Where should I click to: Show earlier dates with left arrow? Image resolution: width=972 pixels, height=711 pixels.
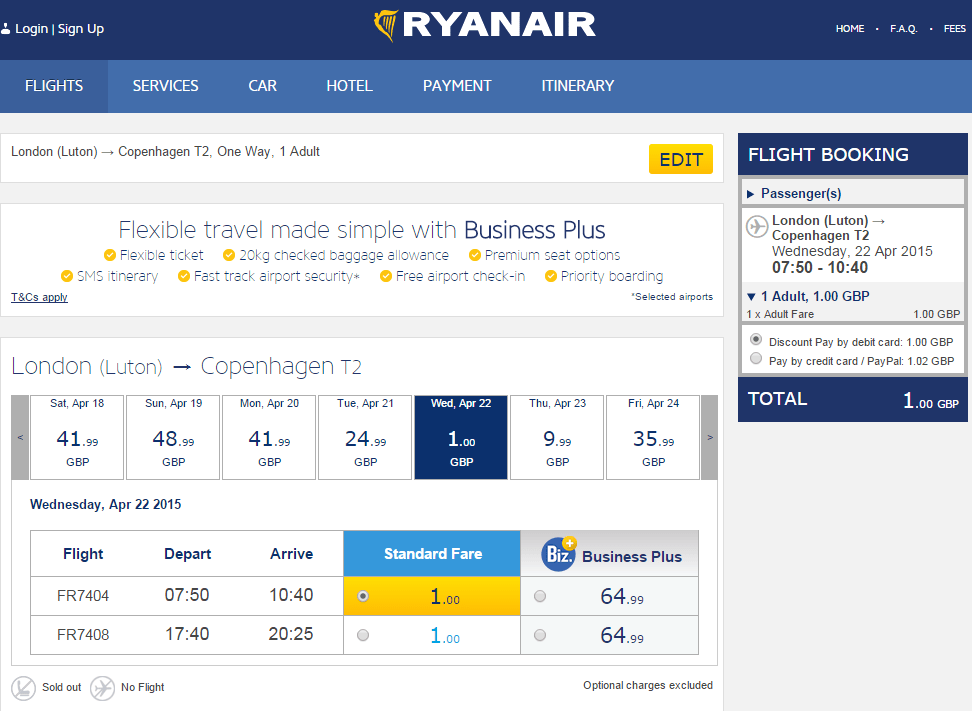[x=20, y=438]
